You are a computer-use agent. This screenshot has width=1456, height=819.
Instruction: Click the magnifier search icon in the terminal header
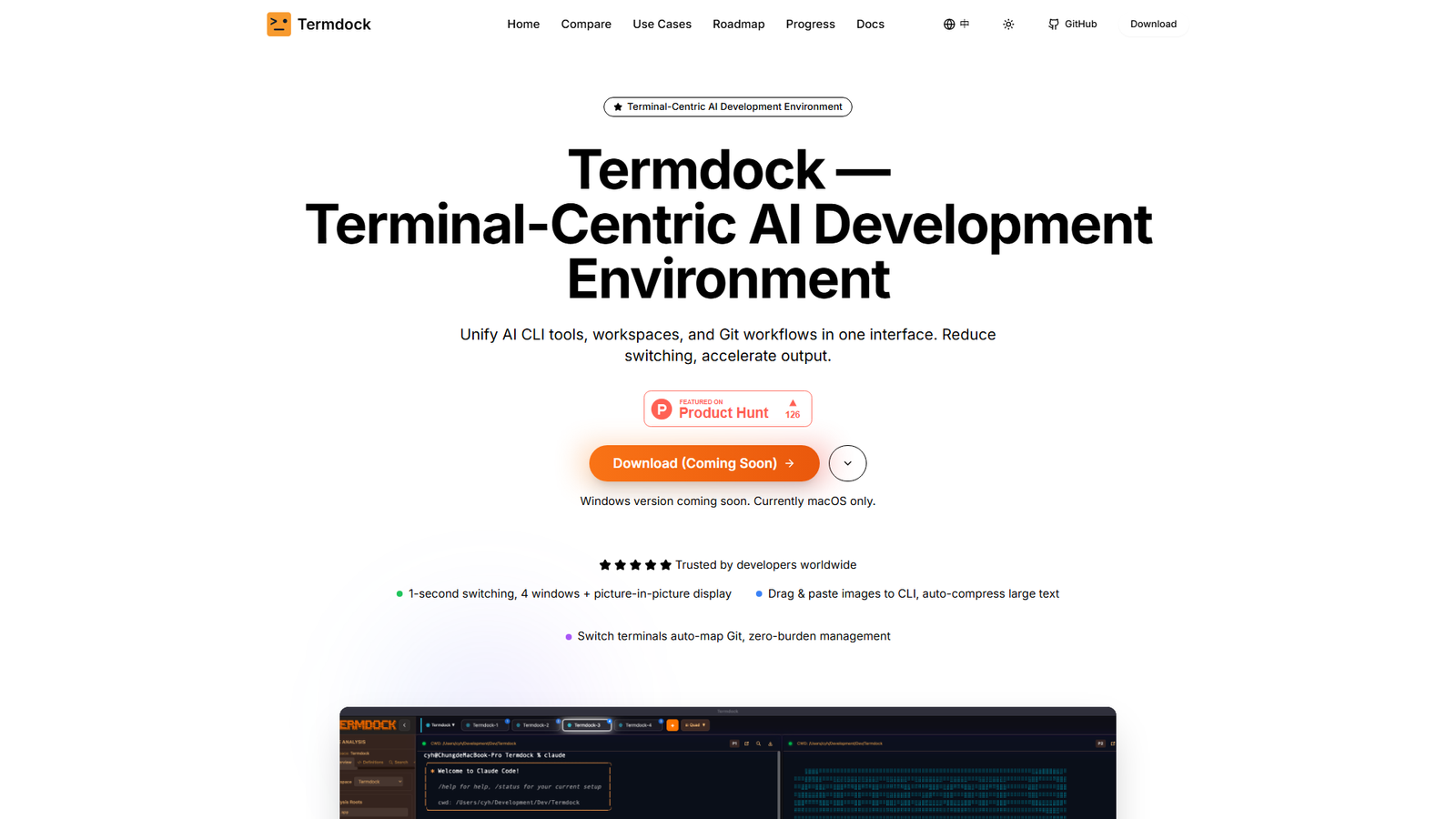click(x=758, y=743)
